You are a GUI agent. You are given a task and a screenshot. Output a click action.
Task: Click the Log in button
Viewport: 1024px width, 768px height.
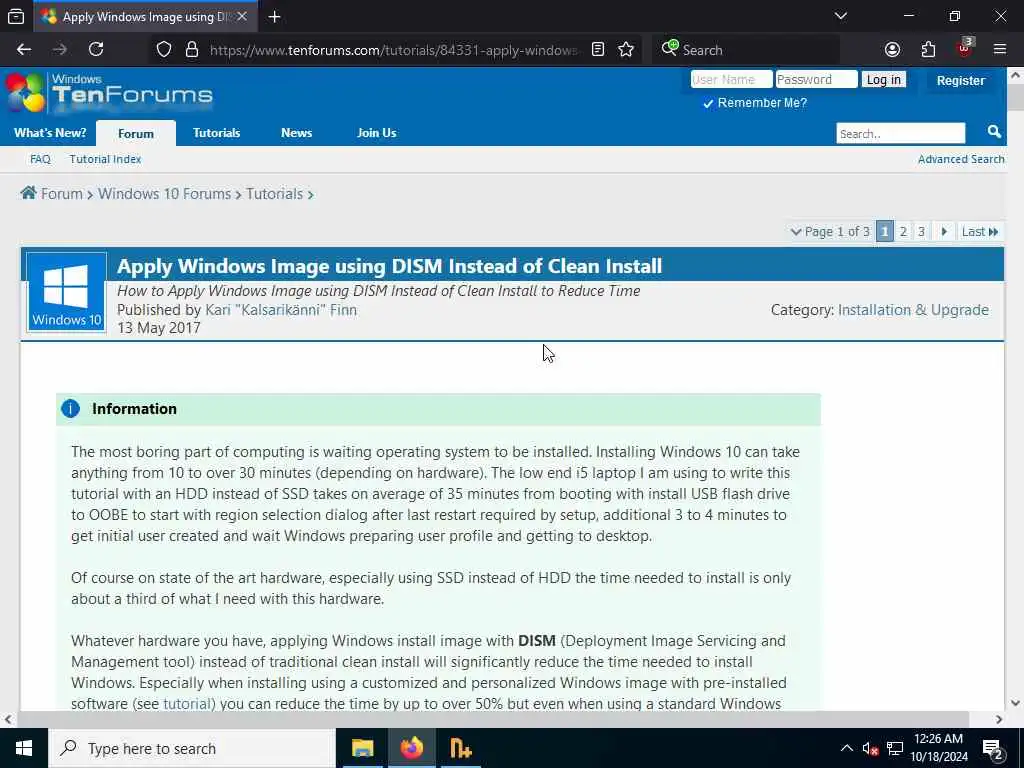tap(884, 80)
